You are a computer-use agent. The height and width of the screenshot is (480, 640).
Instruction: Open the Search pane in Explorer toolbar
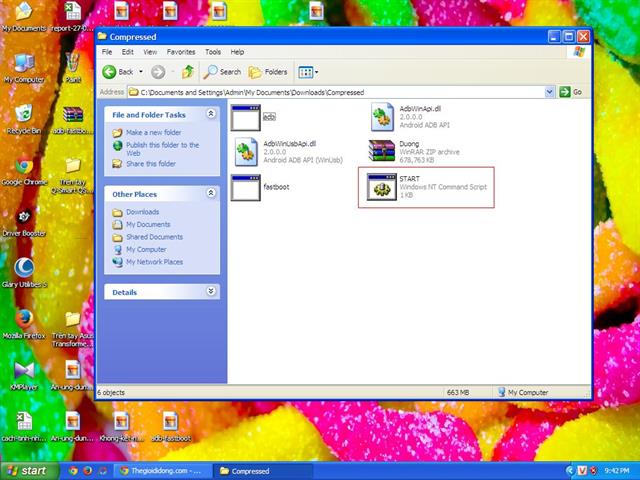tap(222, 72)
